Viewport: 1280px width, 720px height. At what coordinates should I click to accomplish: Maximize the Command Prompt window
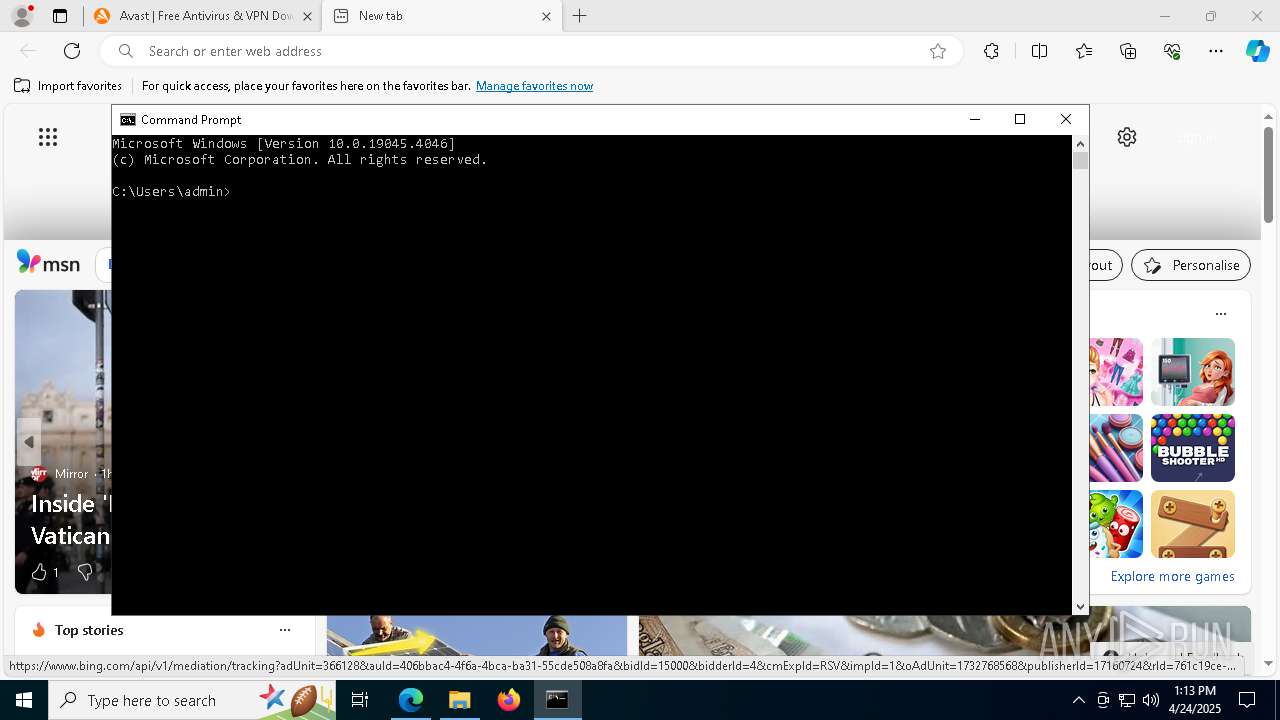1020,119
